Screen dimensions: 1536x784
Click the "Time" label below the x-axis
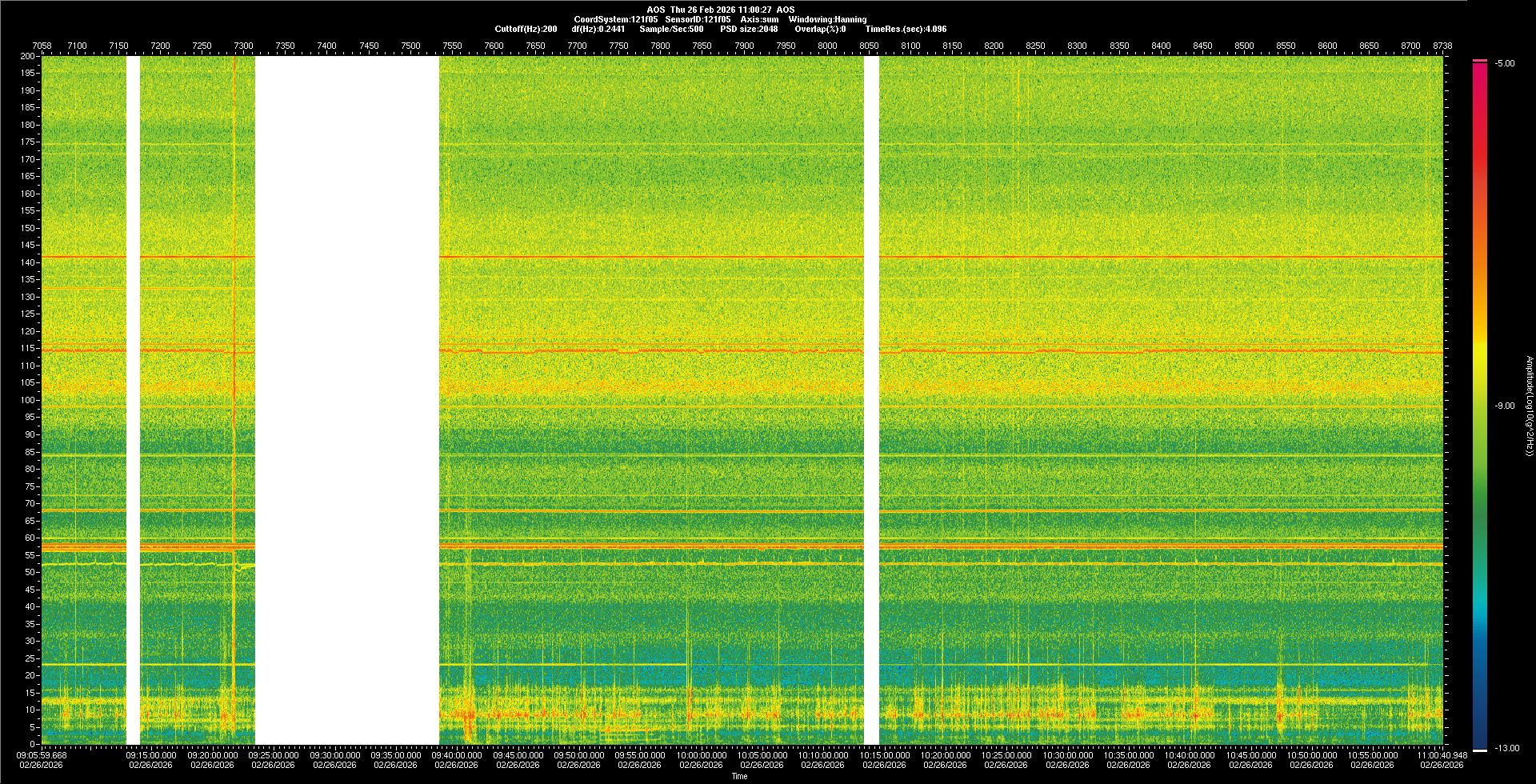(739, 776)
